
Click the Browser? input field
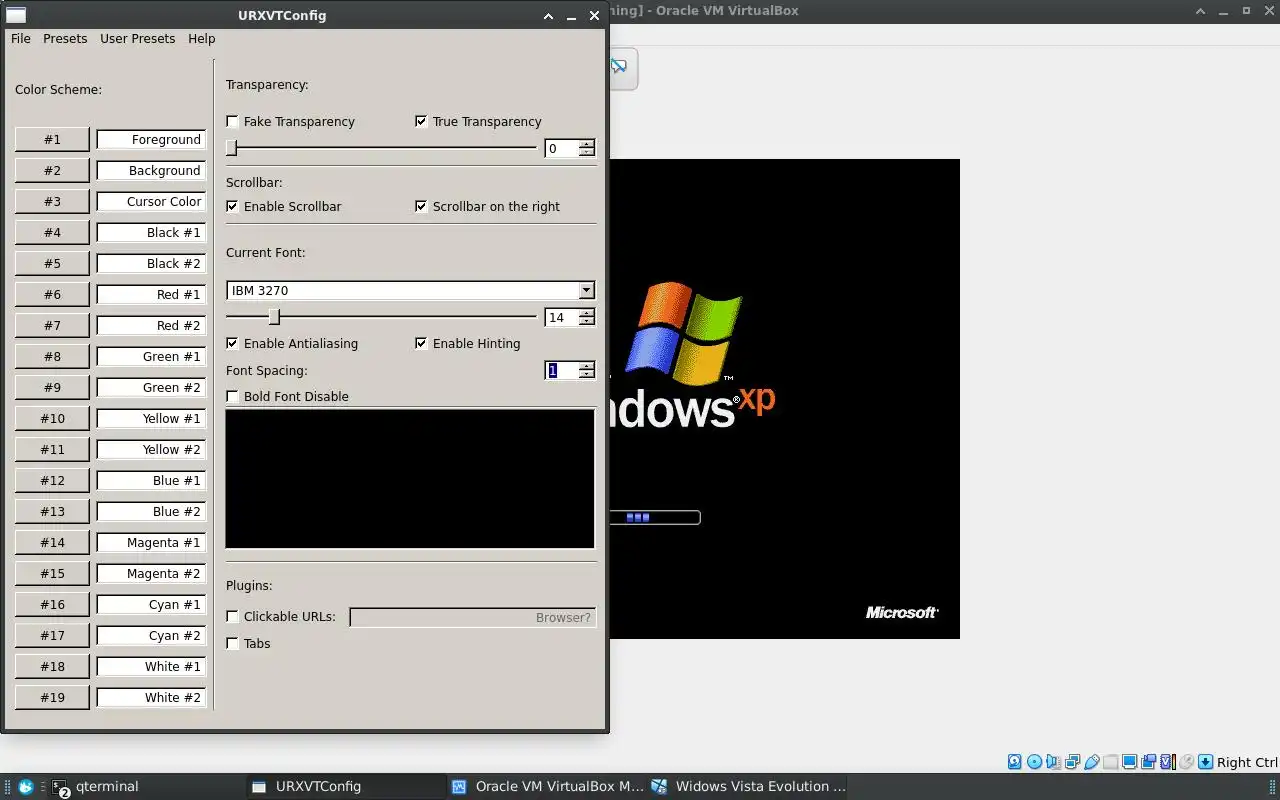pyautogui.click(x=472, y=617)
